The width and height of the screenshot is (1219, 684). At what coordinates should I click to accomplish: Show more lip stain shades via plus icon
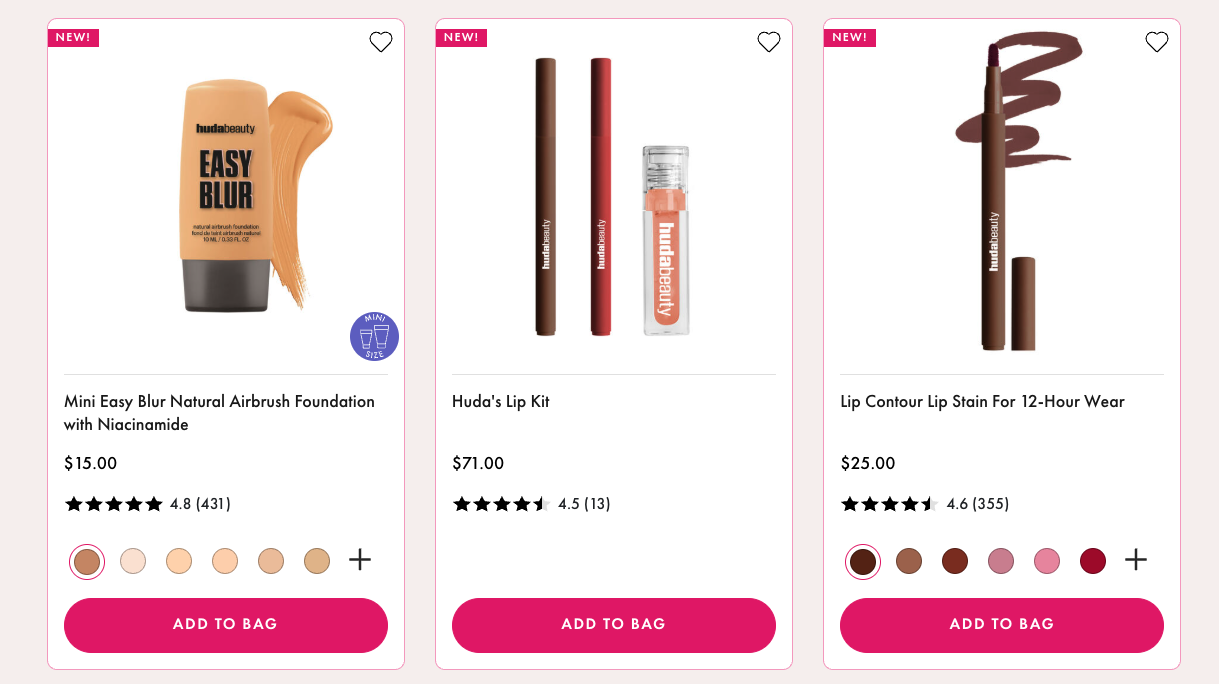coord(1136,560)
